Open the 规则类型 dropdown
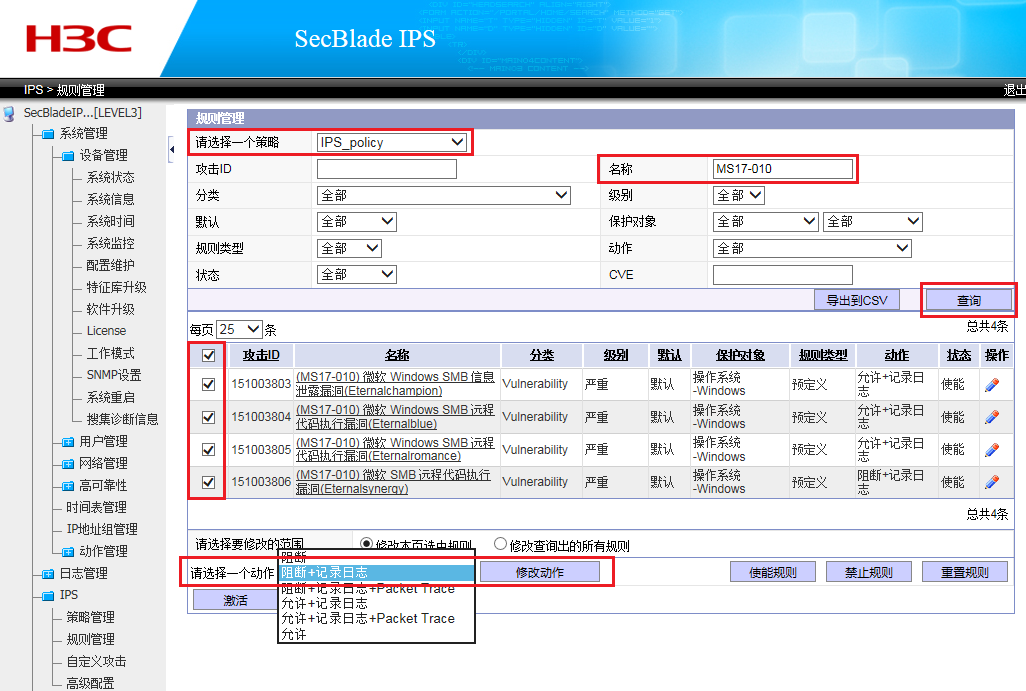 pos(349,248)
